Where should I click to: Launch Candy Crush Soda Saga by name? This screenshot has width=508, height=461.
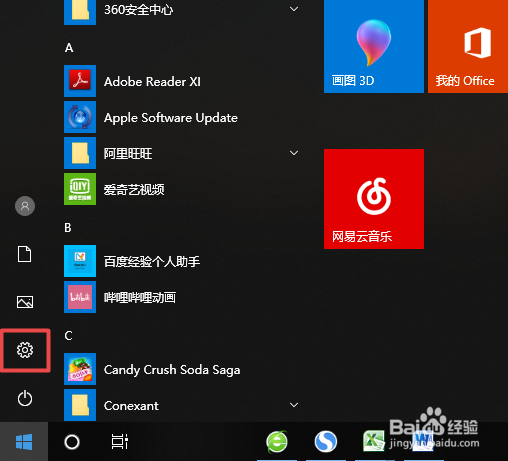pos(172,370)
